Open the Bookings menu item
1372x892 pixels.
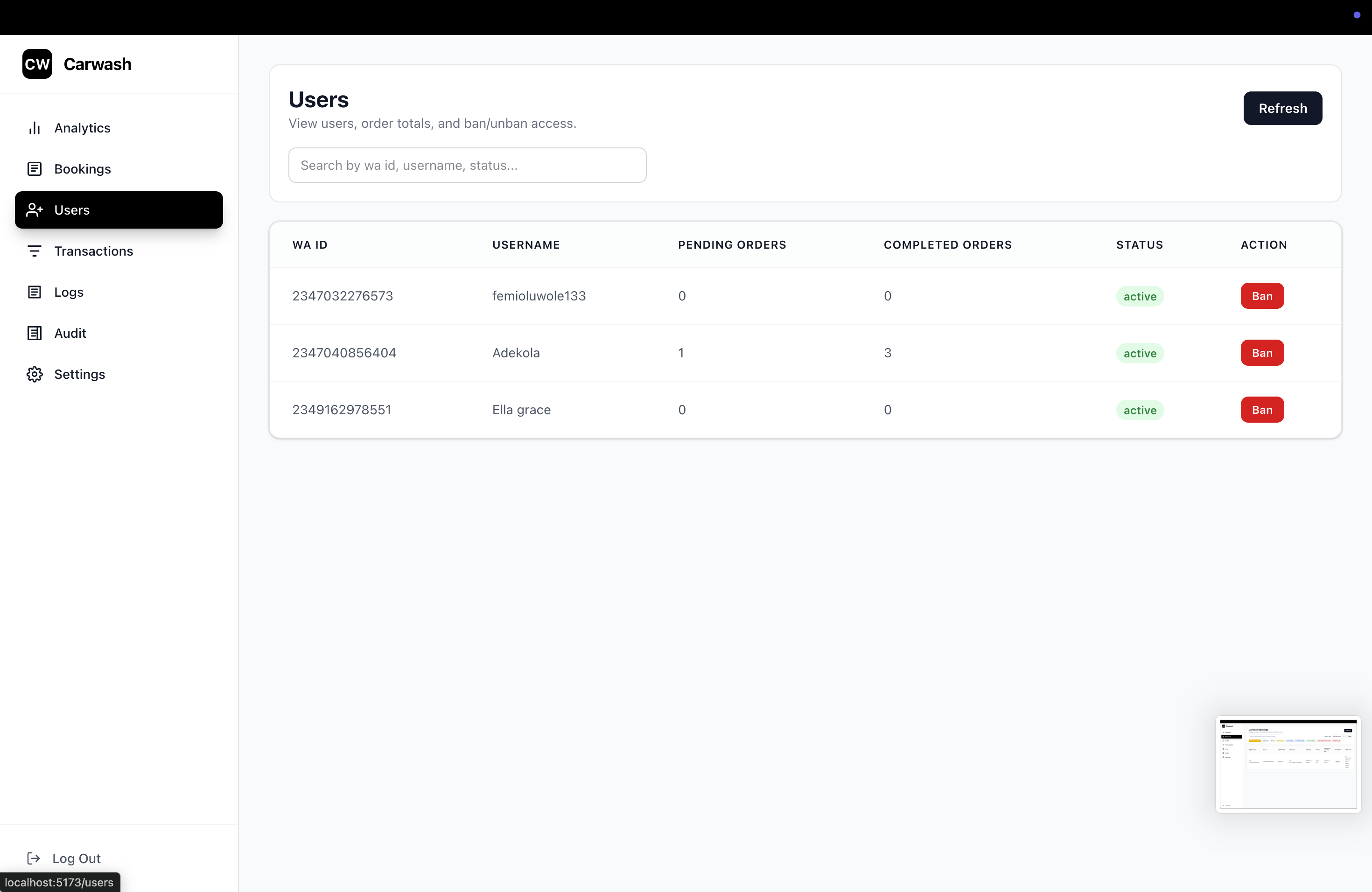coord(83,169)
